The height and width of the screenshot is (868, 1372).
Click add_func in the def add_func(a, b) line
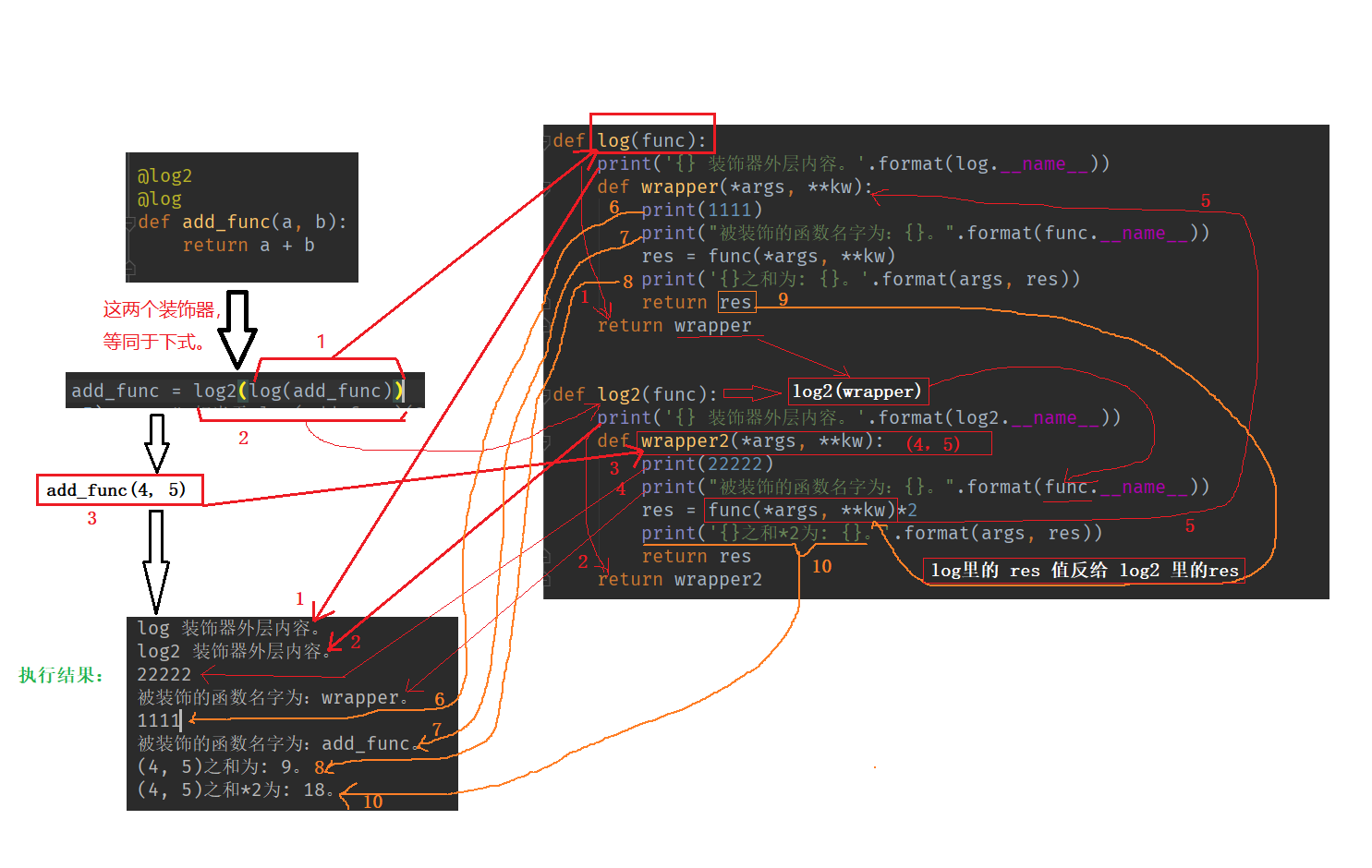[225, 222]
